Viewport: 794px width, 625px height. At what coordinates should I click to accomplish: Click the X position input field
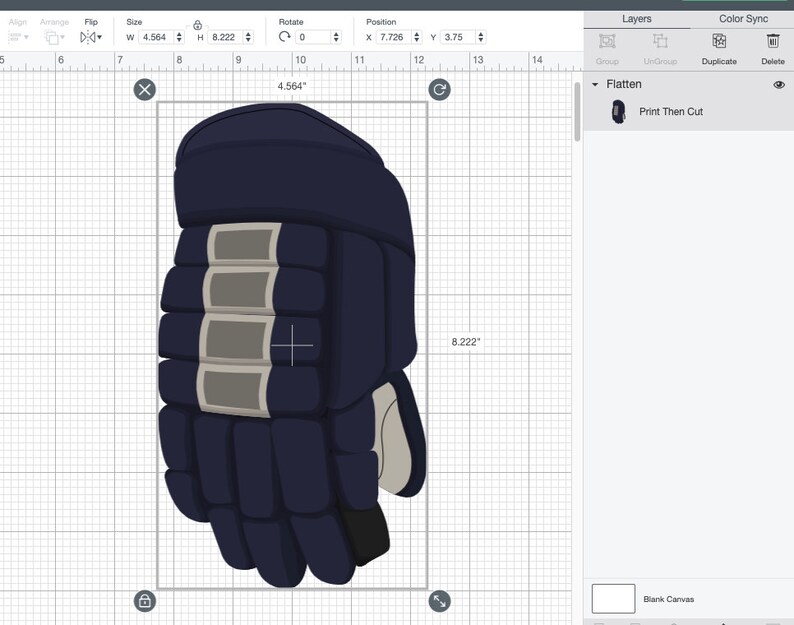click(x=394, y=37)
